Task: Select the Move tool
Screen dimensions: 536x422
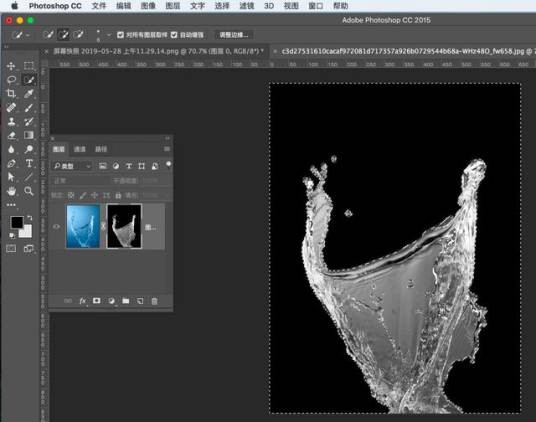Action: point(11,66)
